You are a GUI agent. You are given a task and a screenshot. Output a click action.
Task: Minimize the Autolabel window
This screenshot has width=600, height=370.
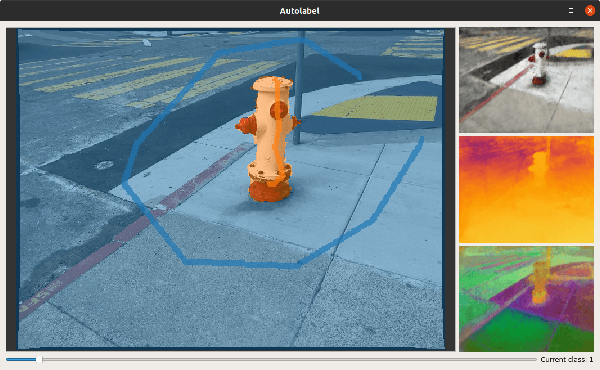(571, 11)
